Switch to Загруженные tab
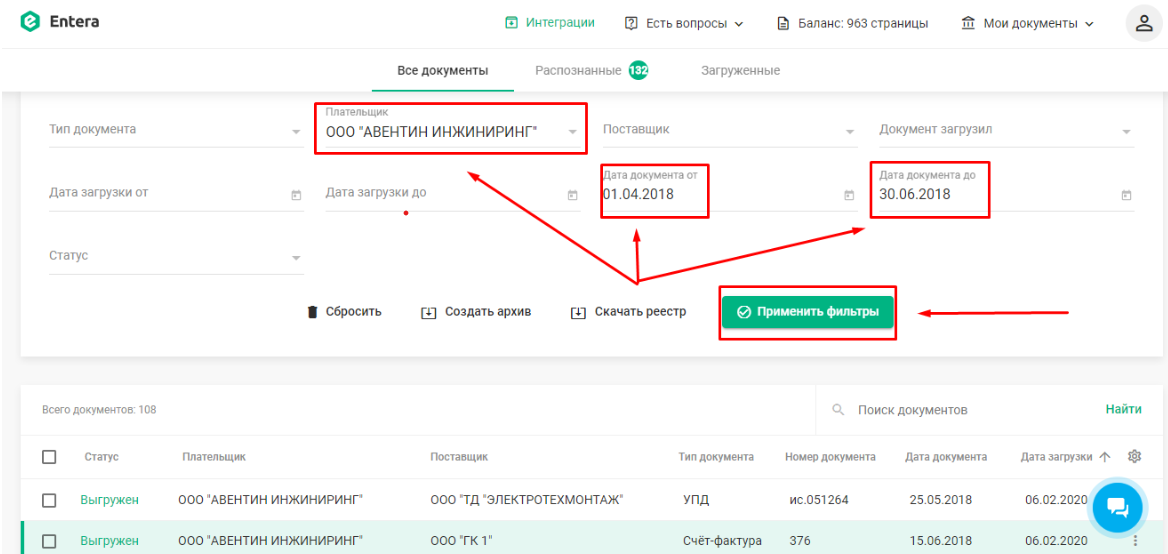This screenshot has height=554, width=1168. coord(740,71)
